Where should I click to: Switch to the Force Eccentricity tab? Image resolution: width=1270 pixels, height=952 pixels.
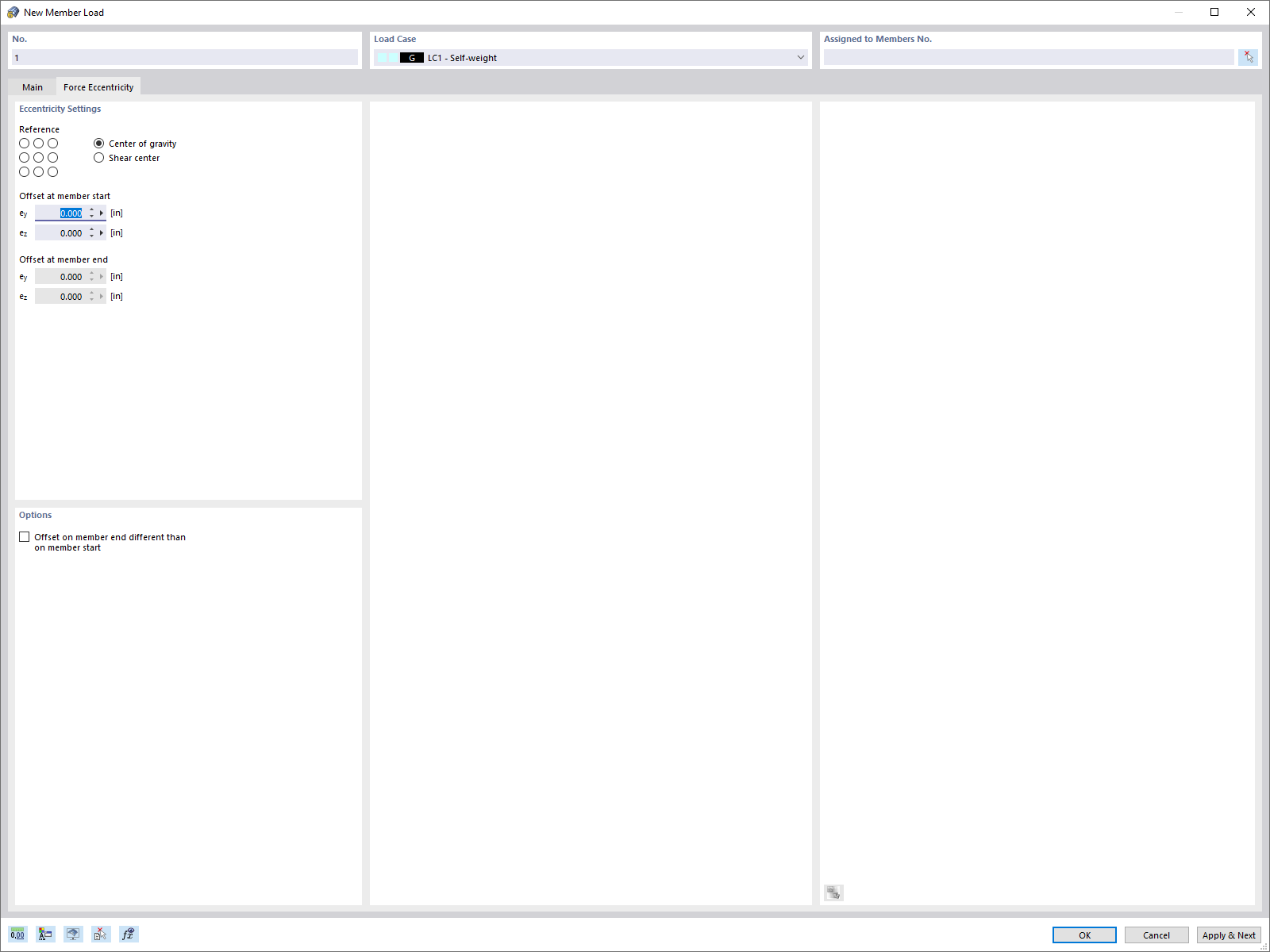(x=98, y=86)
